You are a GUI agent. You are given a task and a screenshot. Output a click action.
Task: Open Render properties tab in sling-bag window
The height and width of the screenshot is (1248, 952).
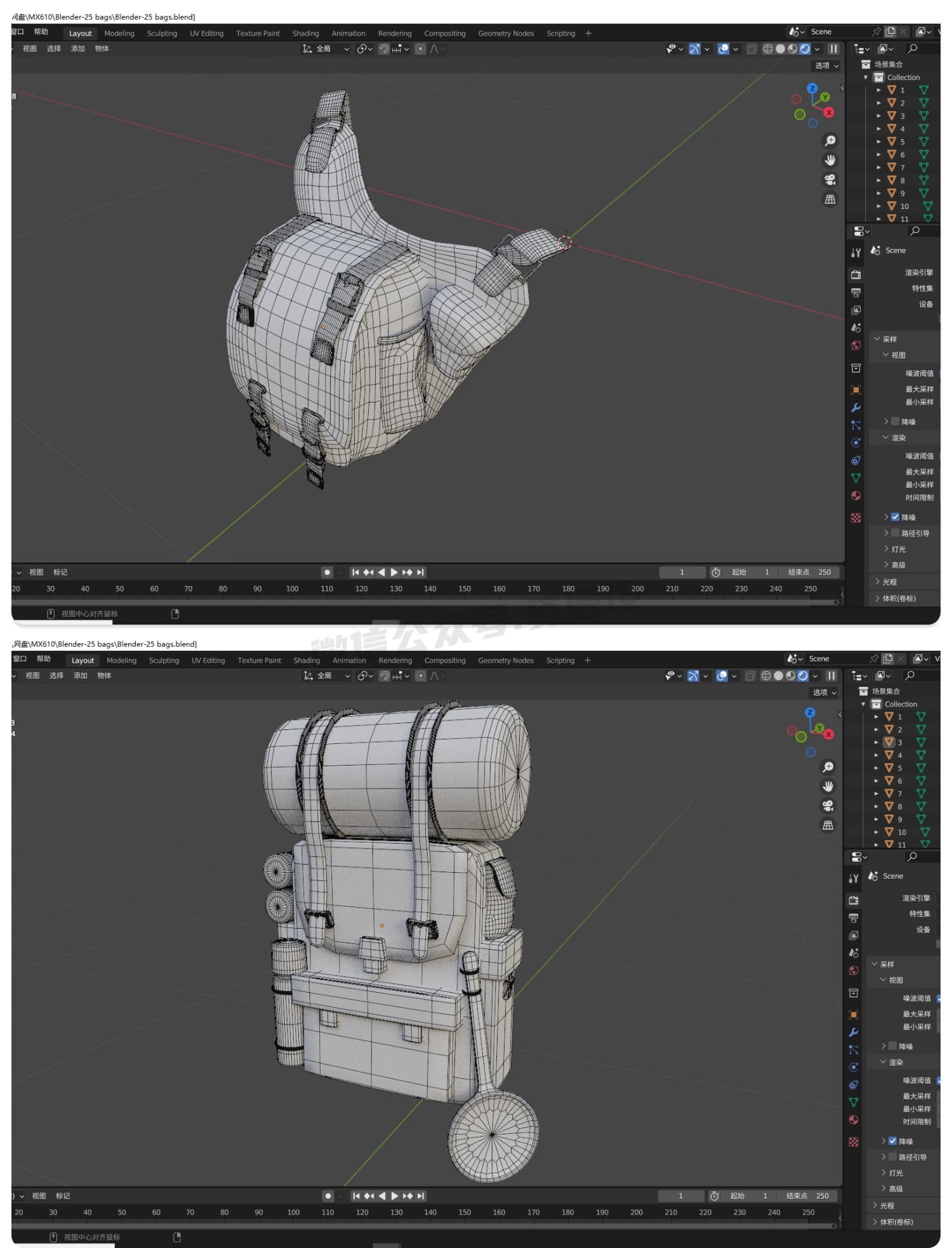pyautogui.click(x=856, y=274)
